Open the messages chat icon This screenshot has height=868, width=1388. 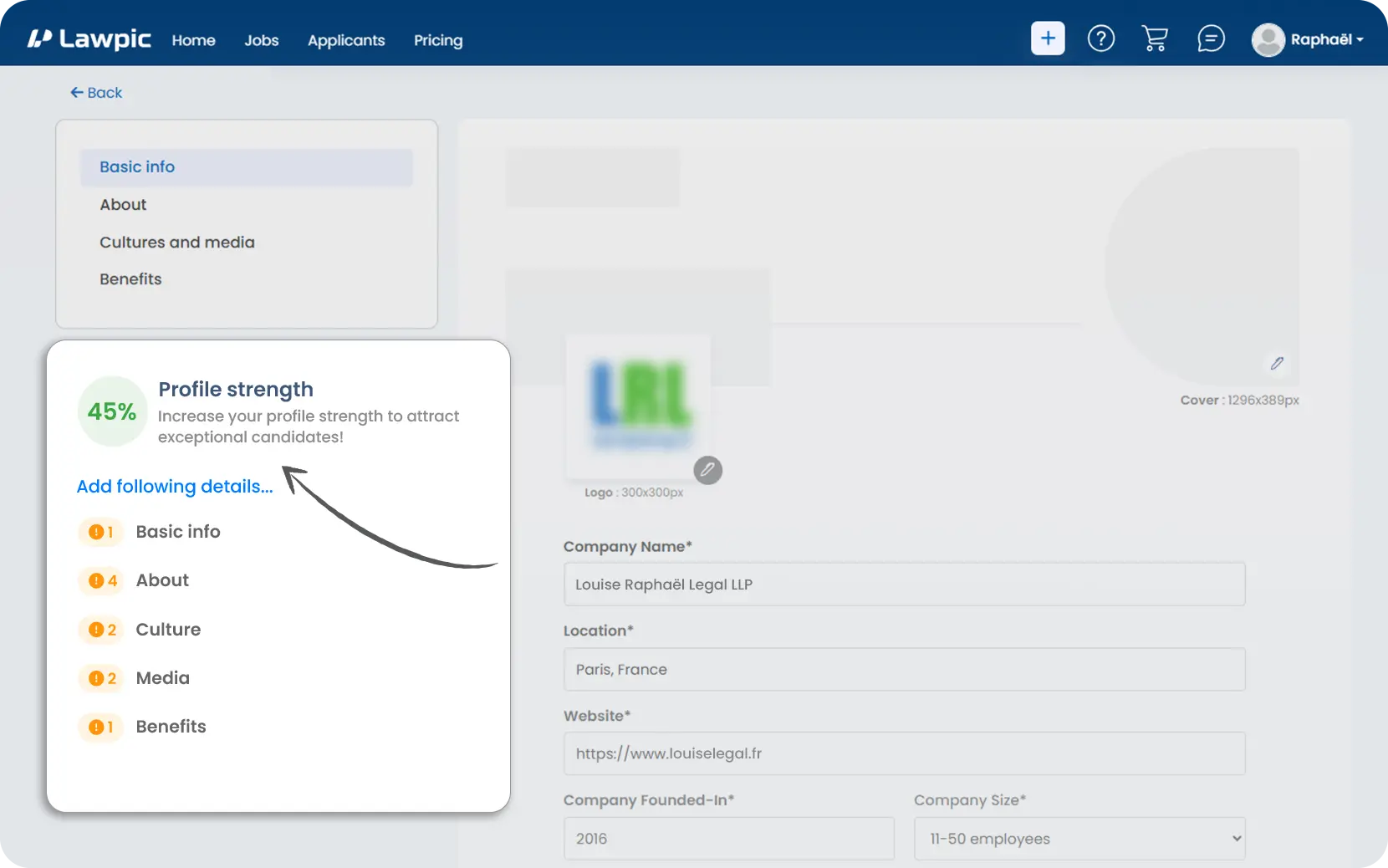click(x=1211, y=38)
